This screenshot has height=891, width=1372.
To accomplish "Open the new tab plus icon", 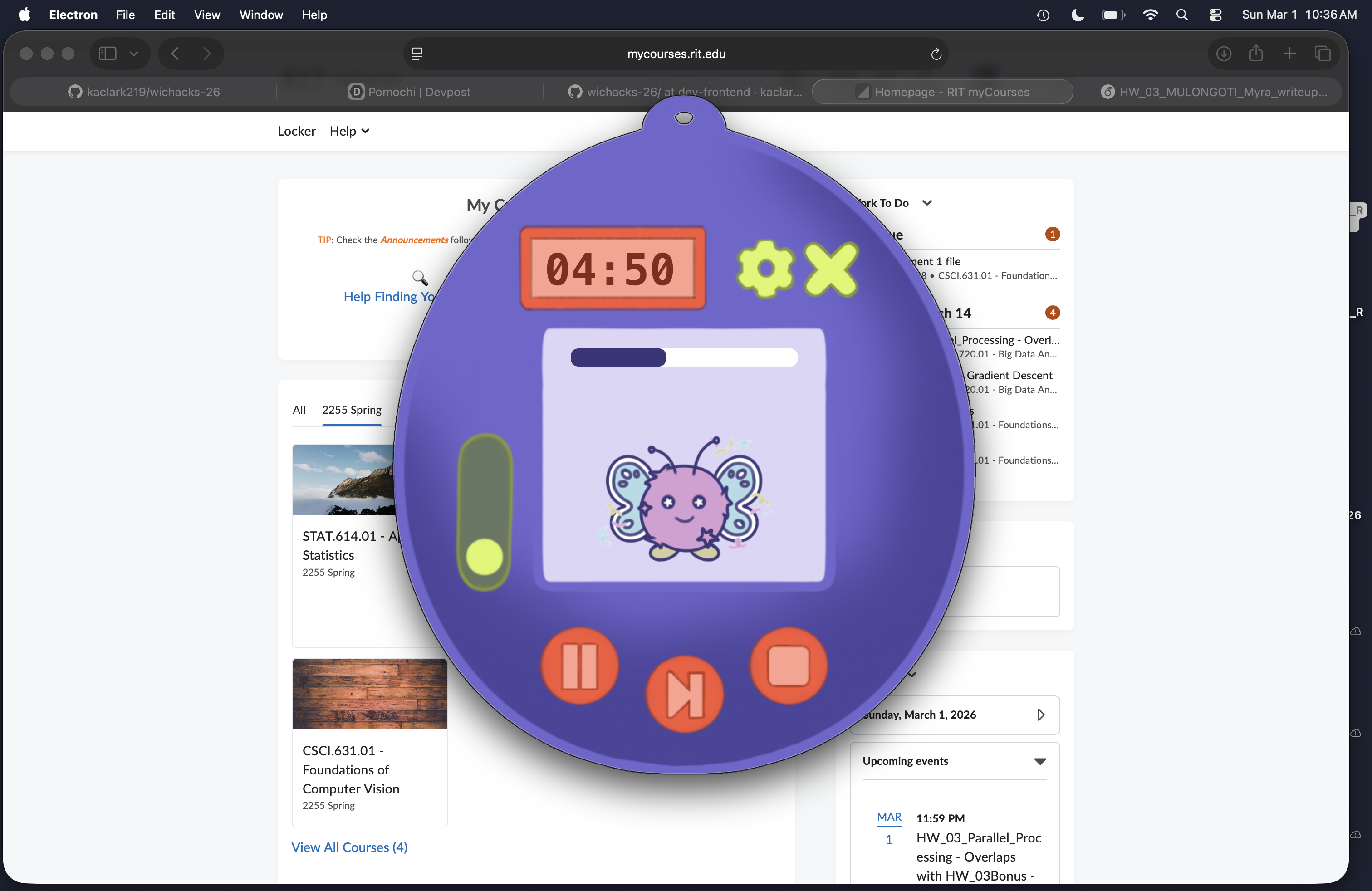I will tap(1289, 54).
